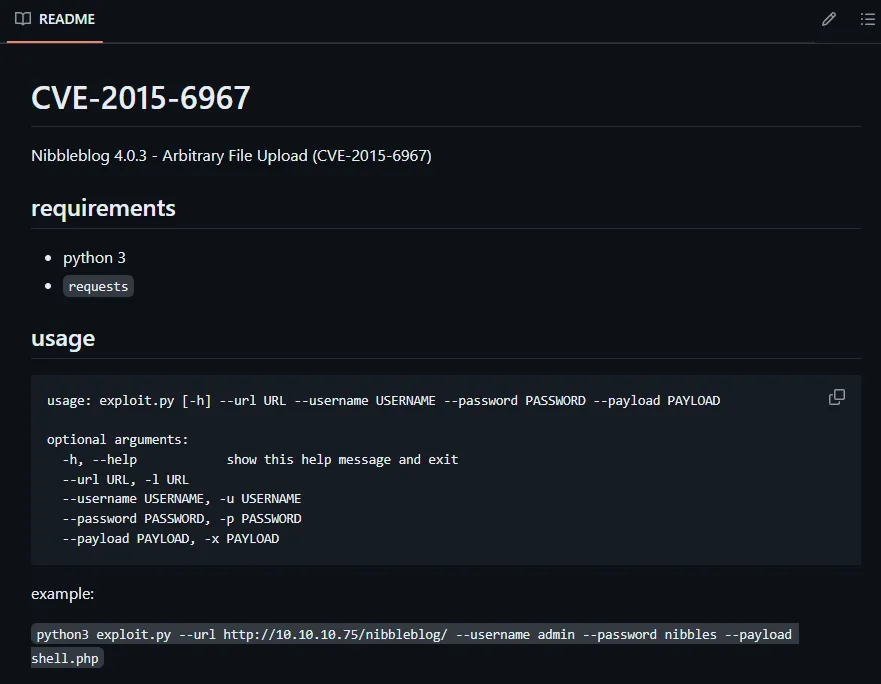Click the optional arguments: line
The image size is (881, 684).
(x=117, y=440)
